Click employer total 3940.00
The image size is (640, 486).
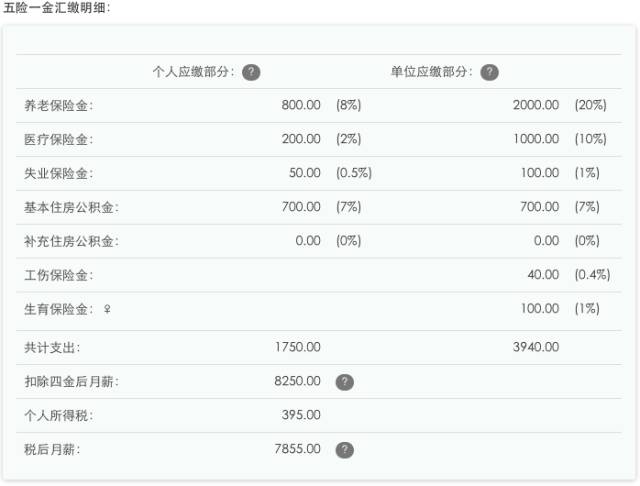click(x=536, y=347)
